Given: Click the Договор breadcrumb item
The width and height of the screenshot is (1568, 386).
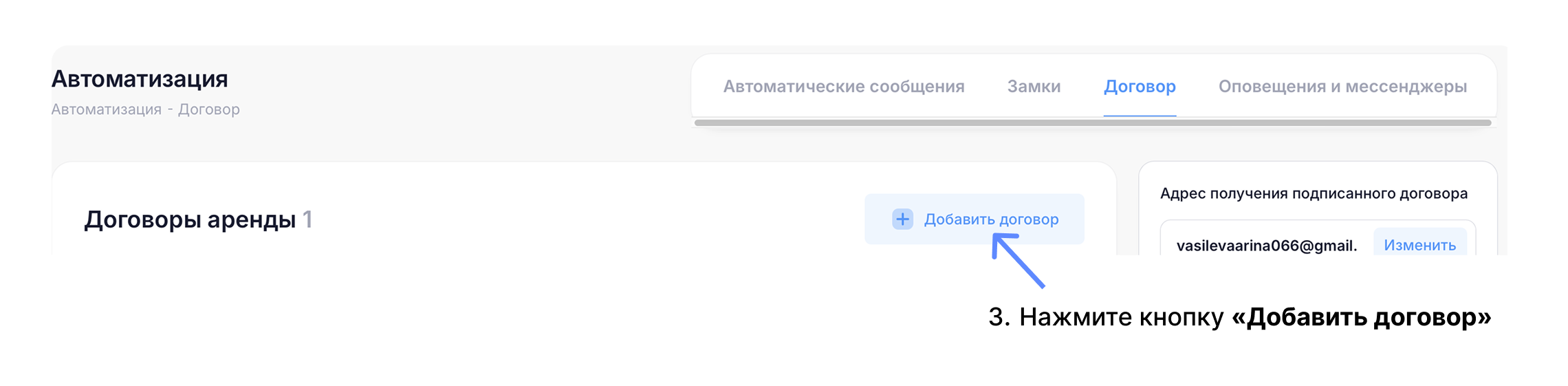Looking at the screenshot, I should pos(209,109).
